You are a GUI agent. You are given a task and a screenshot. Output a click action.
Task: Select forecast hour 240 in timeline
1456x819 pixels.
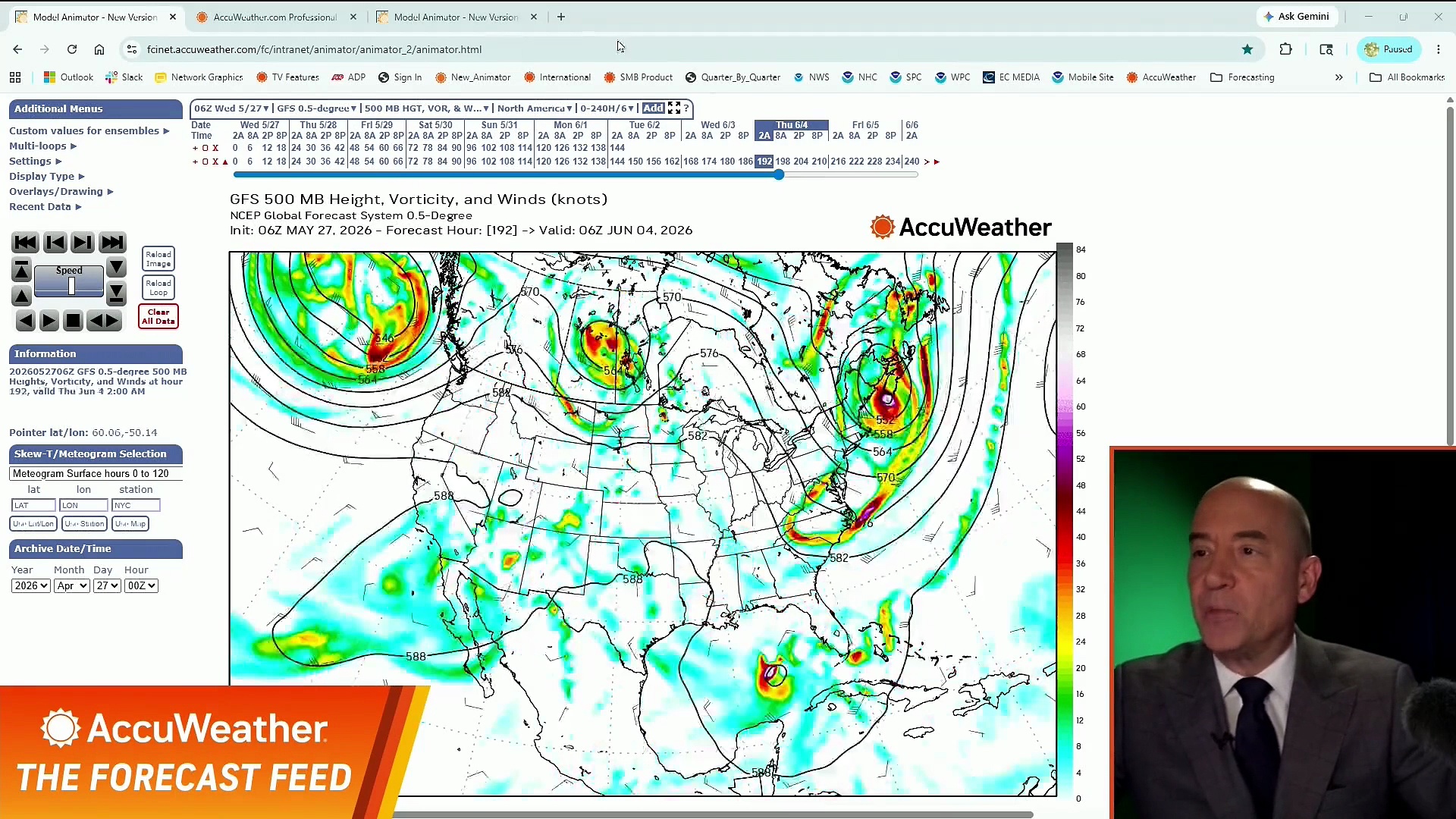tap(912, 162)
